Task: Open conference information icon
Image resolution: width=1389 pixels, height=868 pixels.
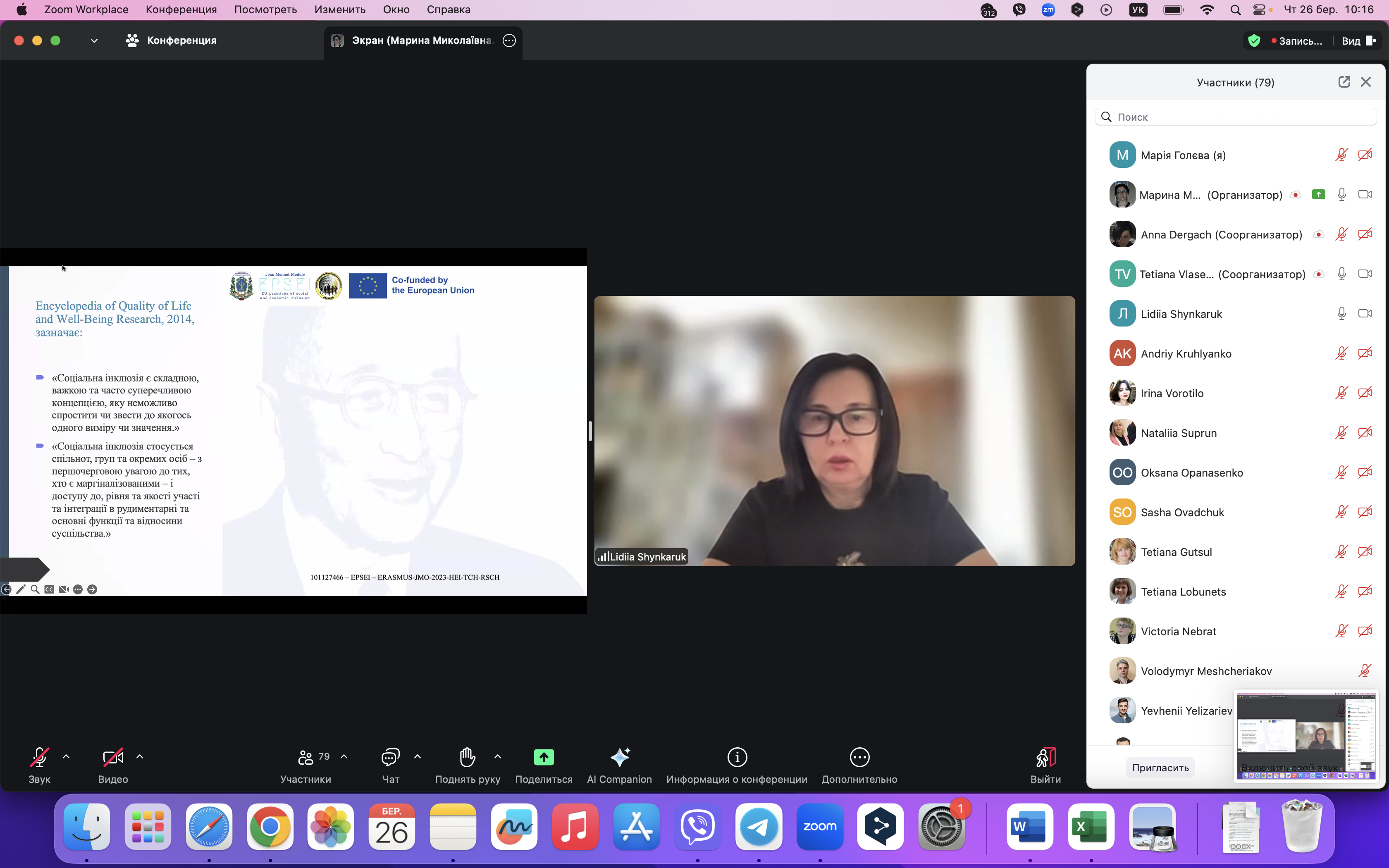Action: pos(737,757)
